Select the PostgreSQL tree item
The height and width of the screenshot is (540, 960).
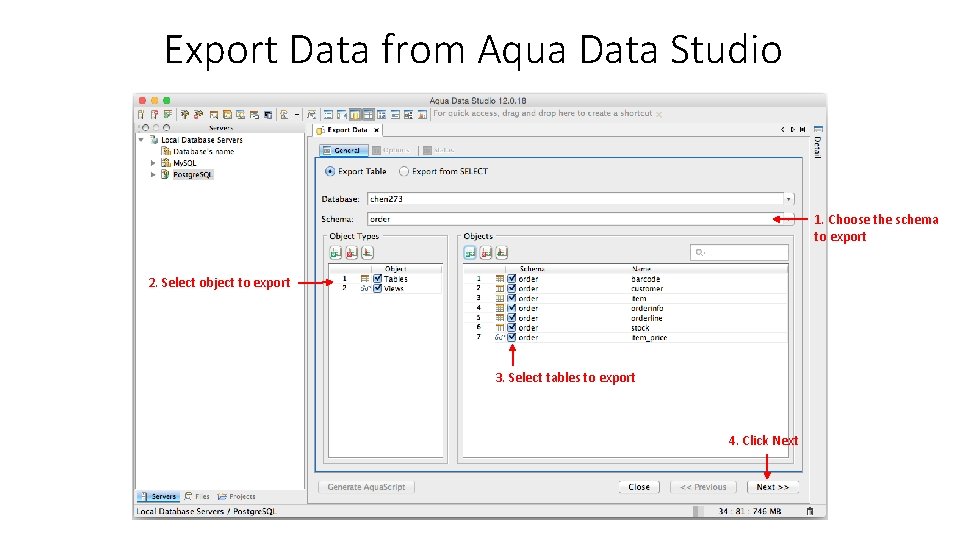[x=192, y=174]
